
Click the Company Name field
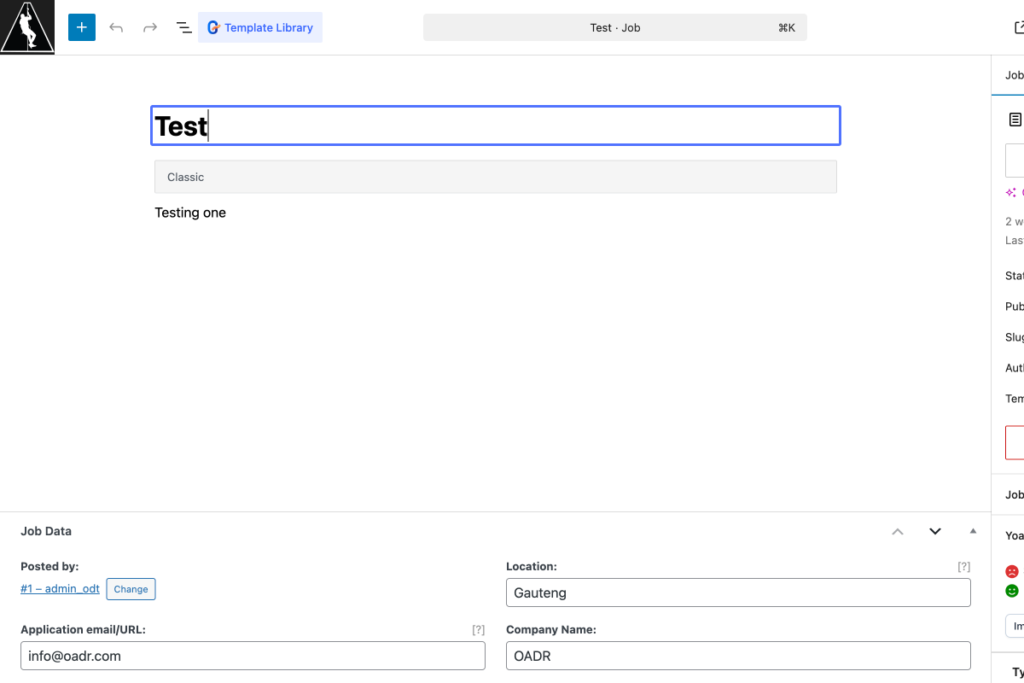click(x=738, y=656)
